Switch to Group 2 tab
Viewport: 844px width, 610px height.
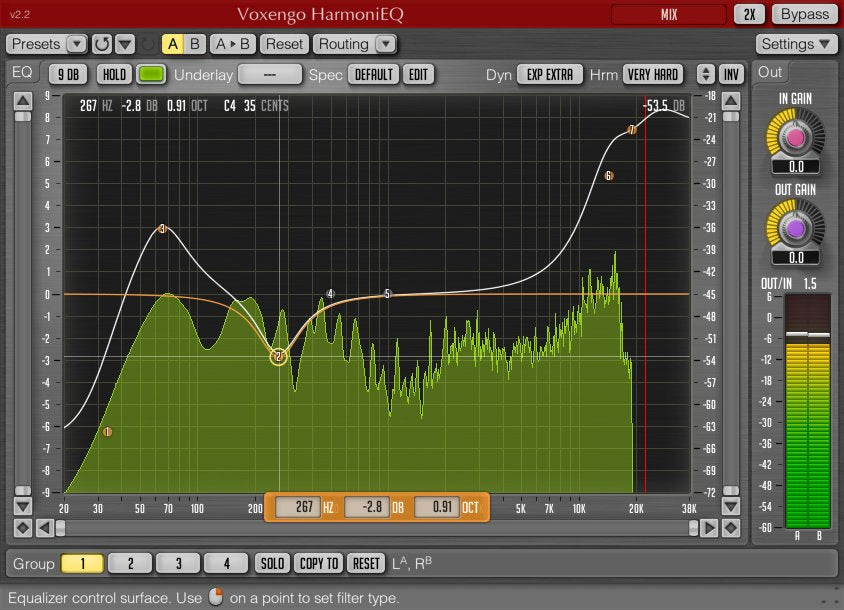coord(130,564)
